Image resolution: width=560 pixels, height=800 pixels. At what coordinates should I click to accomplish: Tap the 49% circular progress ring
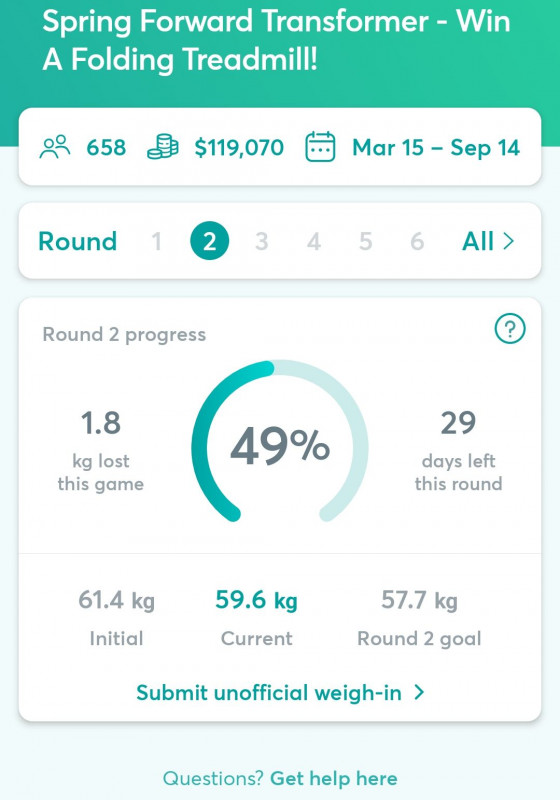tap(280, 441)
